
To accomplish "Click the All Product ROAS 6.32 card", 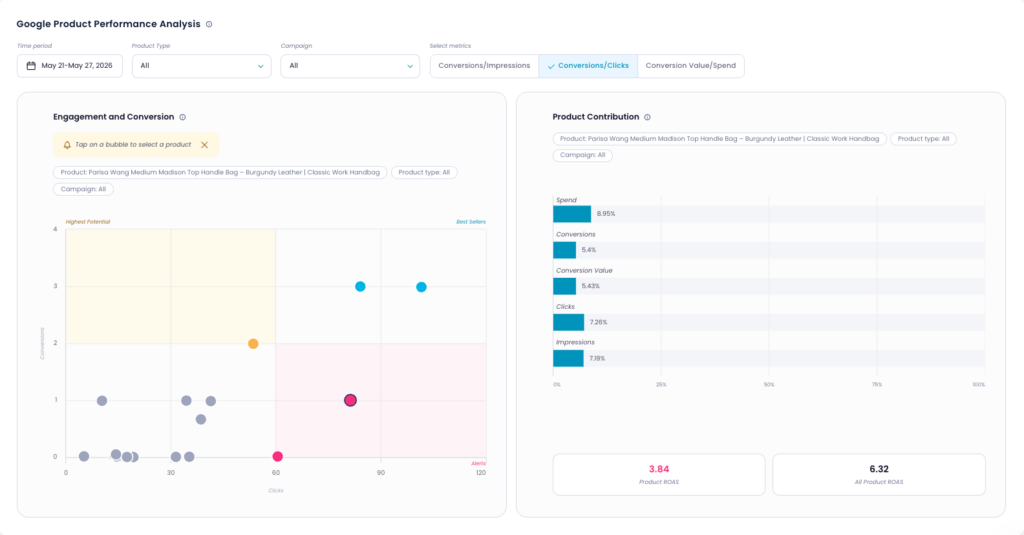I will pos(879,474).
